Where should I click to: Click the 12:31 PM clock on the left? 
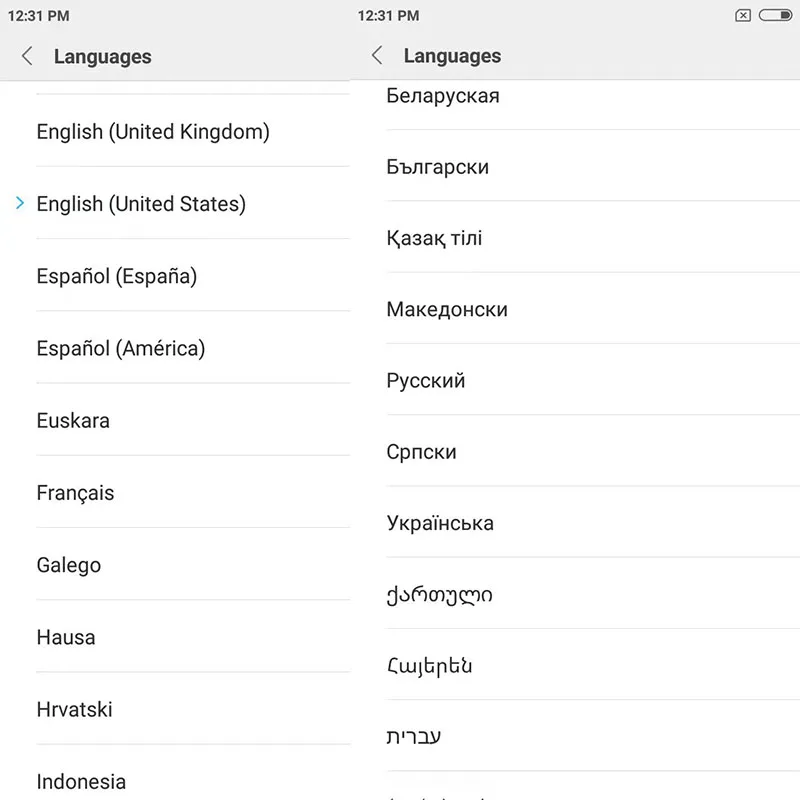(x=42, y=15)
